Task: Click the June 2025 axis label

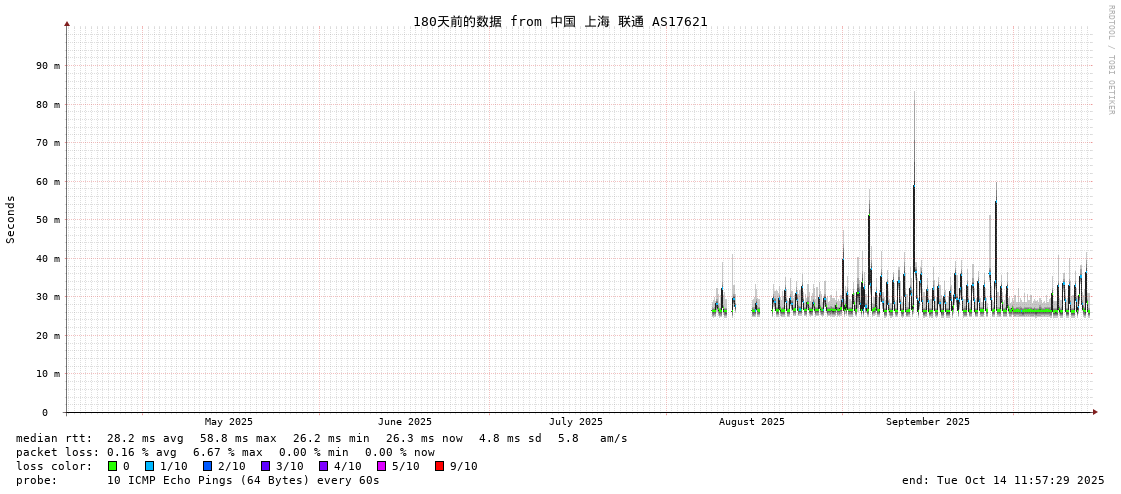Action: 405,422
